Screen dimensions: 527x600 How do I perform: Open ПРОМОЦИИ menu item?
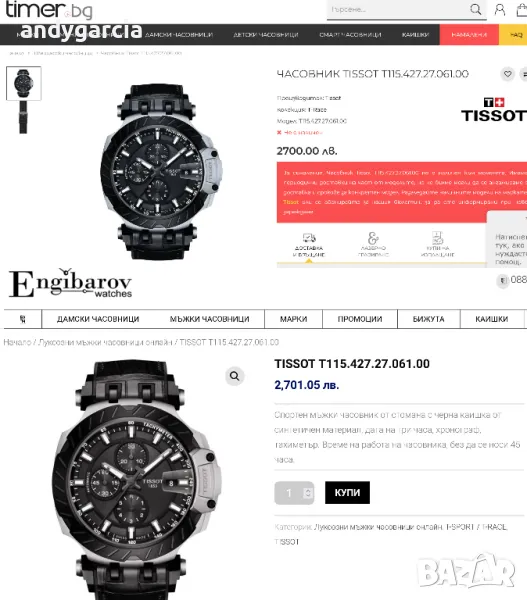pos(360,319)
